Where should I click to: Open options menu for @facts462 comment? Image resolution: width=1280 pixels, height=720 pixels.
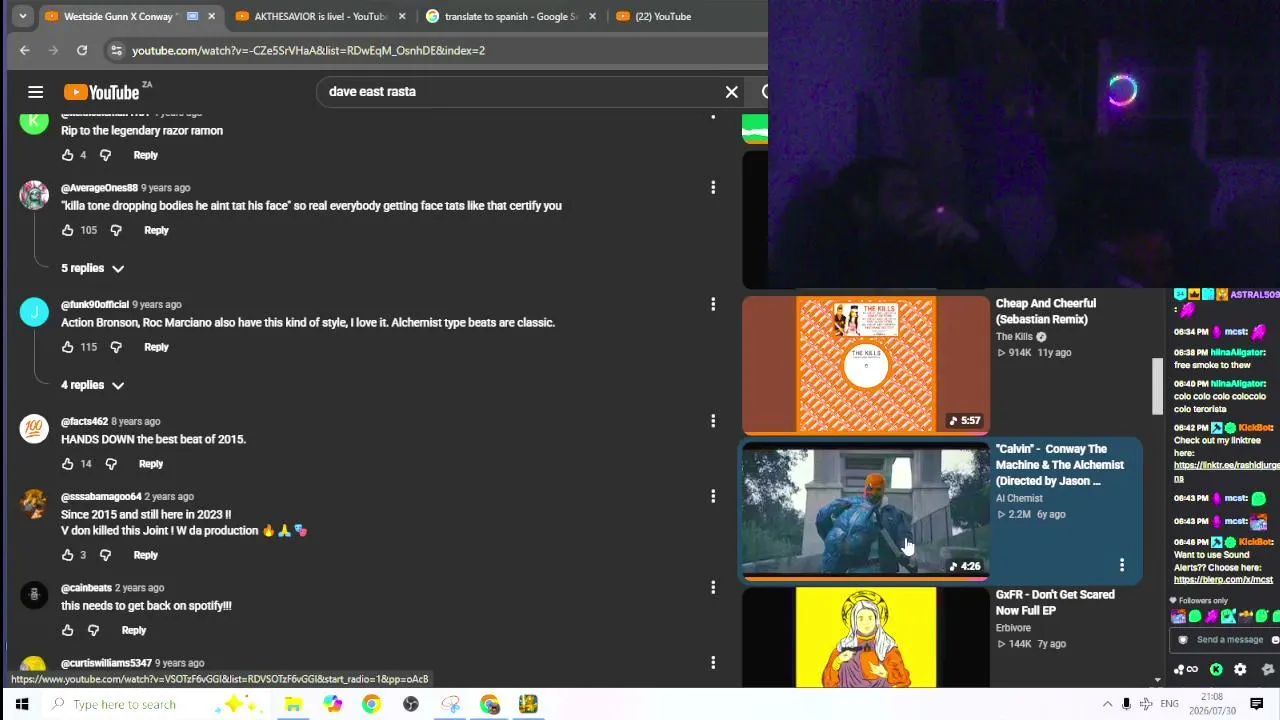click(713, 421)
